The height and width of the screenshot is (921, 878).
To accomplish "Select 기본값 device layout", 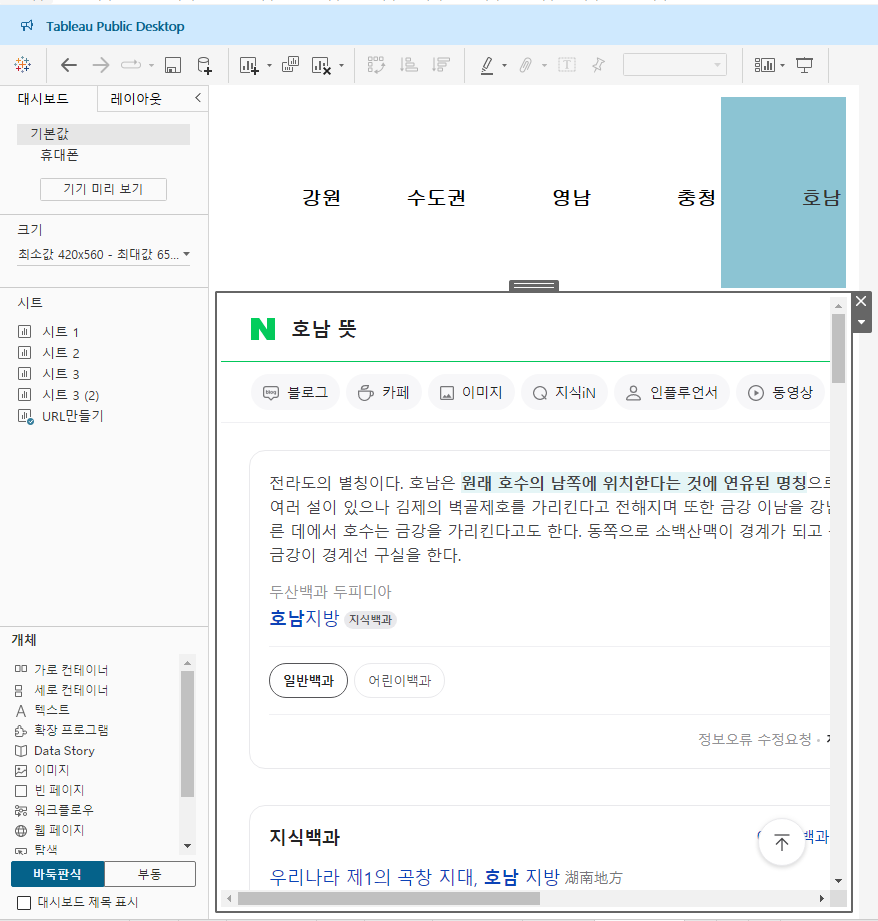I will (103, 134).
